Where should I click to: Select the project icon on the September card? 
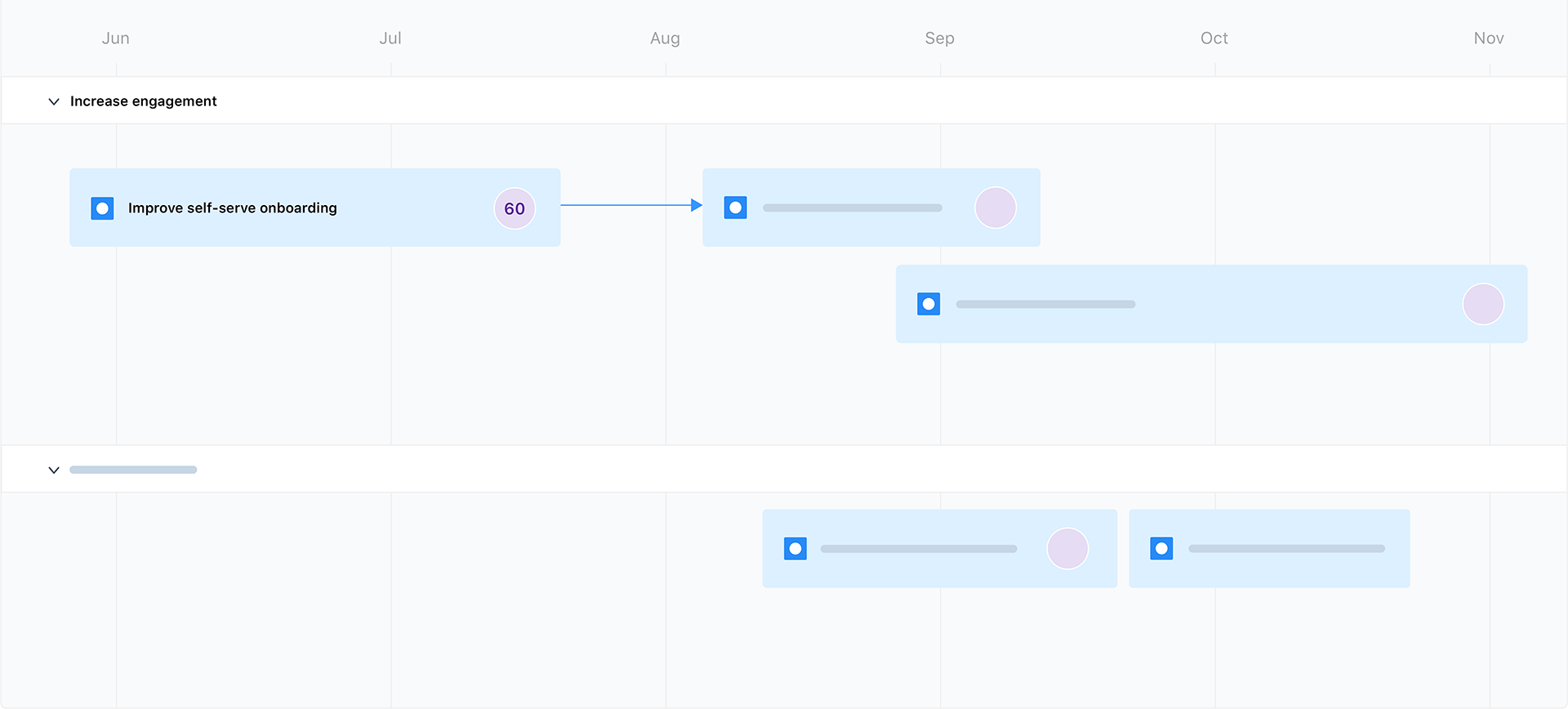tap(735, 207)
